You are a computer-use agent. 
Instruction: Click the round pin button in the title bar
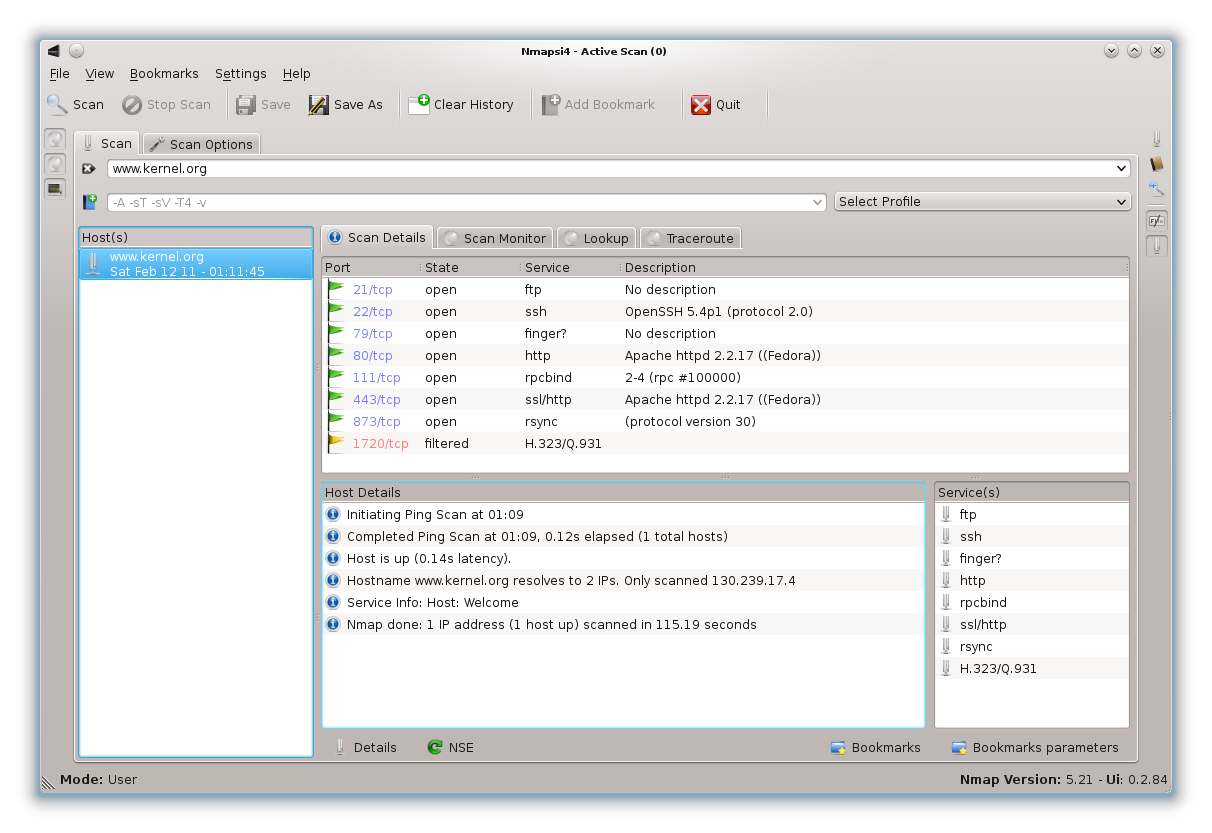tap(77, 51)
